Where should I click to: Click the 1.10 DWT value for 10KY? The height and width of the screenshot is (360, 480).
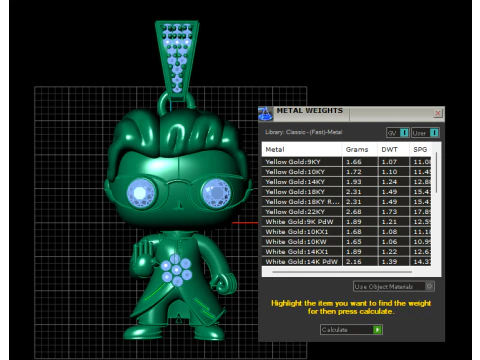[389, 172]
